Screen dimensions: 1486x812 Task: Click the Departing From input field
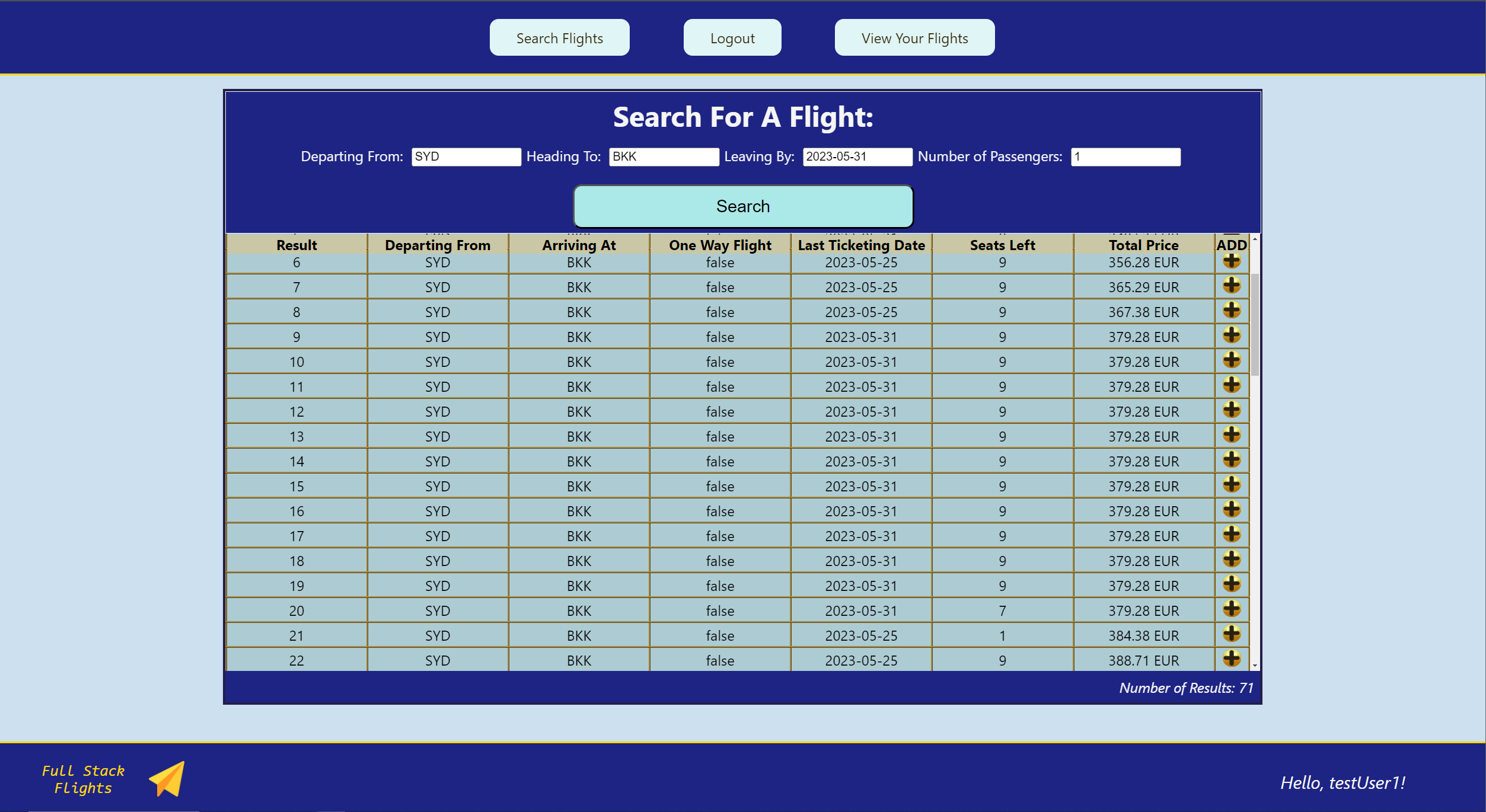click(x=465, y=156)
